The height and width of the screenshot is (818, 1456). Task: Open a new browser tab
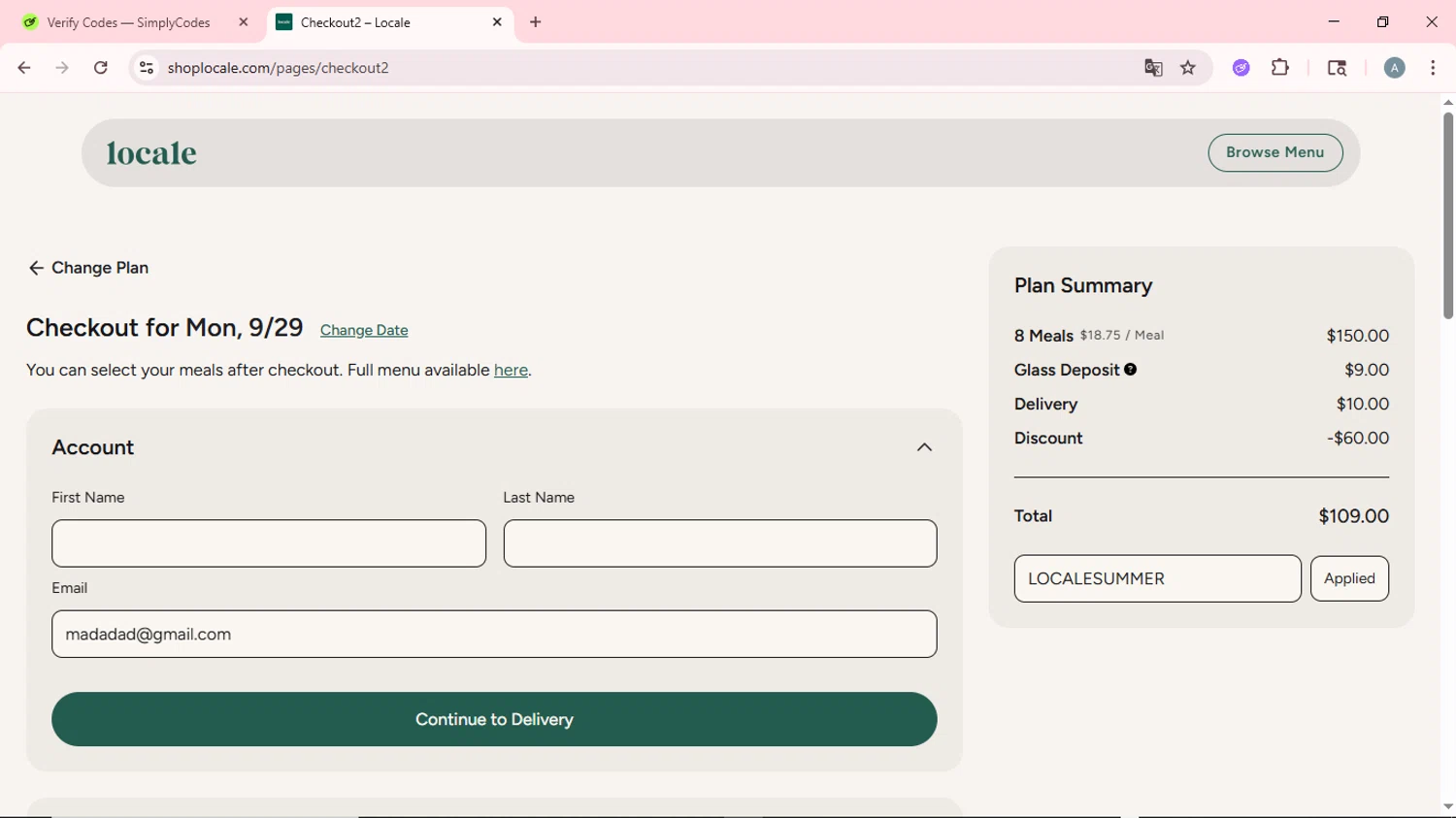[x=536, y=22]
